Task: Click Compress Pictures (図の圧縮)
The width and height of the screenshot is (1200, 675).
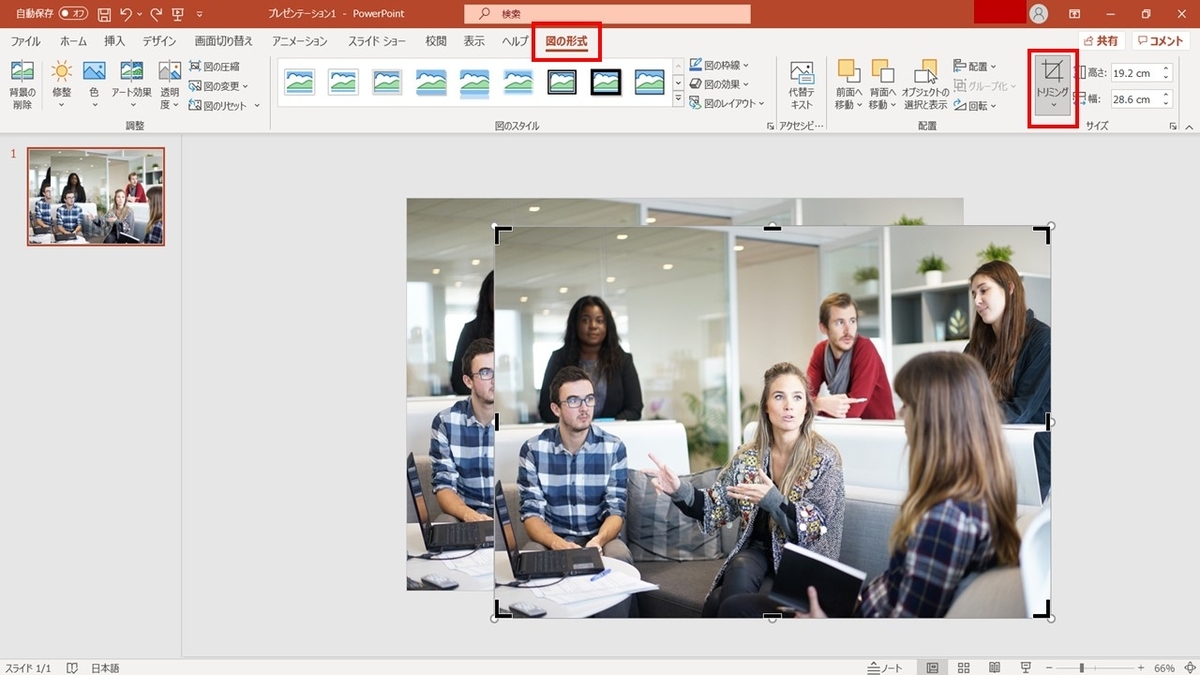Action: 215,67
